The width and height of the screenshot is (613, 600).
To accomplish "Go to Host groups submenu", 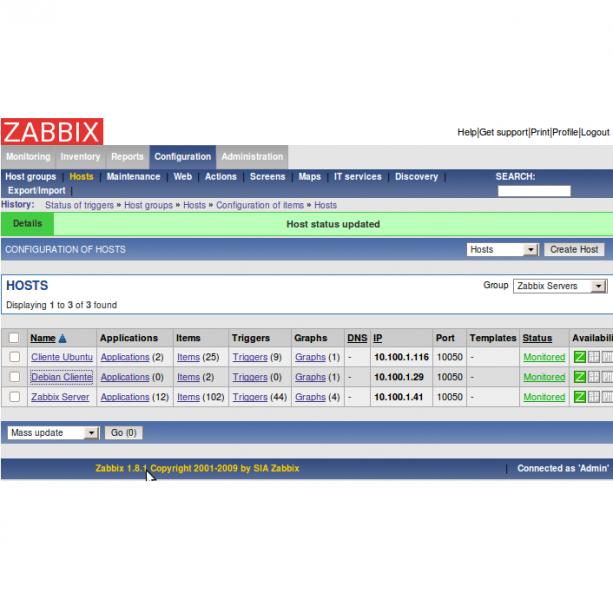I will click(30, 177).
